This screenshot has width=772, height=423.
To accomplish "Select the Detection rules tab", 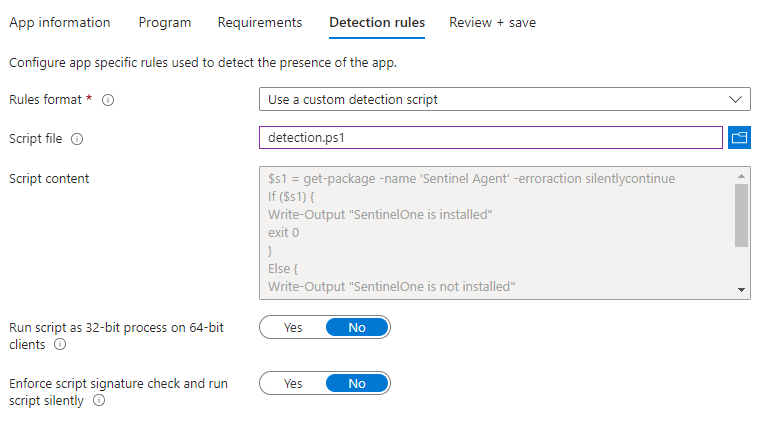I will pos(376,22).
